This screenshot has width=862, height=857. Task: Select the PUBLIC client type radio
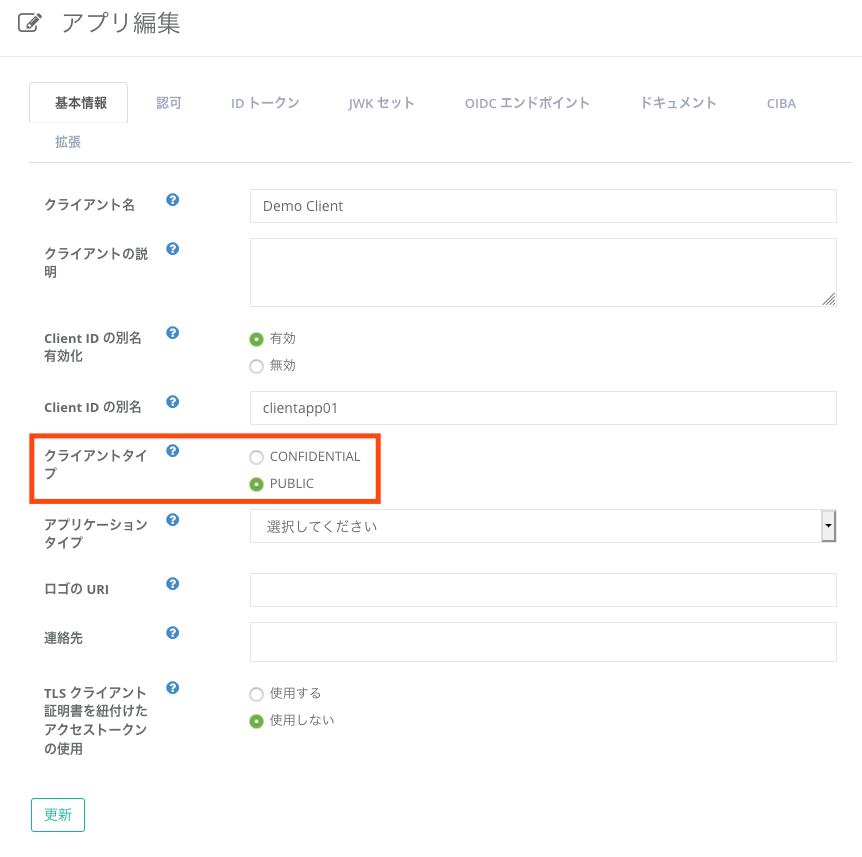point(257,484)
